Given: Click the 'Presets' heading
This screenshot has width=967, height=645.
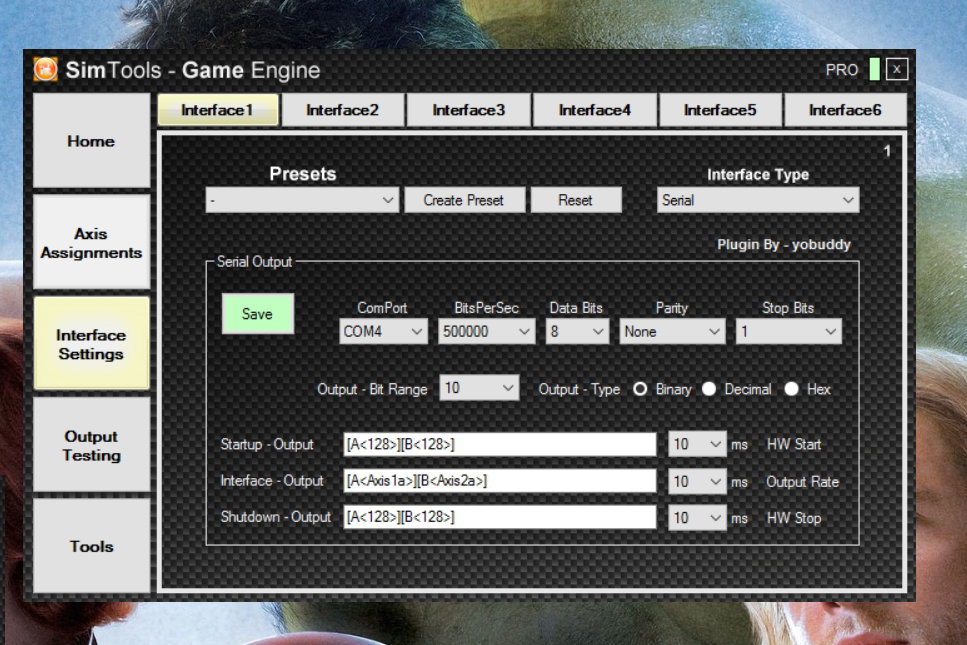Looking at the screenshot, I should click(x=303, y=174).
